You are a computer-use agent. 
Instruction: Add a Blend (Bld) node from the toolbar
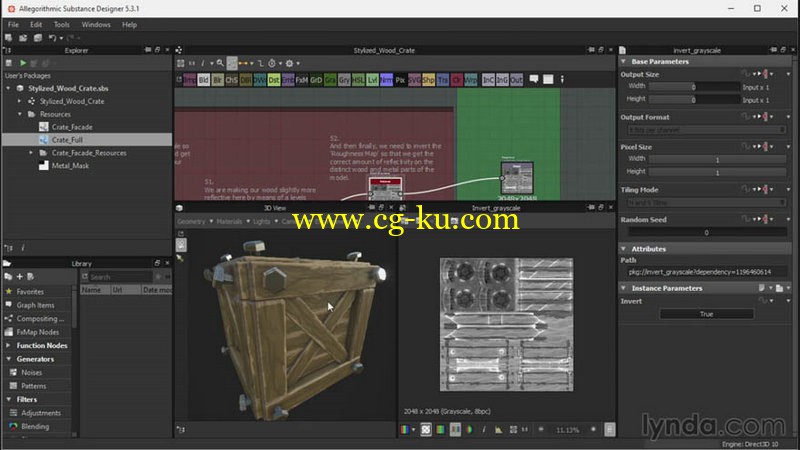pyautogui.click(x=204, y=80)
